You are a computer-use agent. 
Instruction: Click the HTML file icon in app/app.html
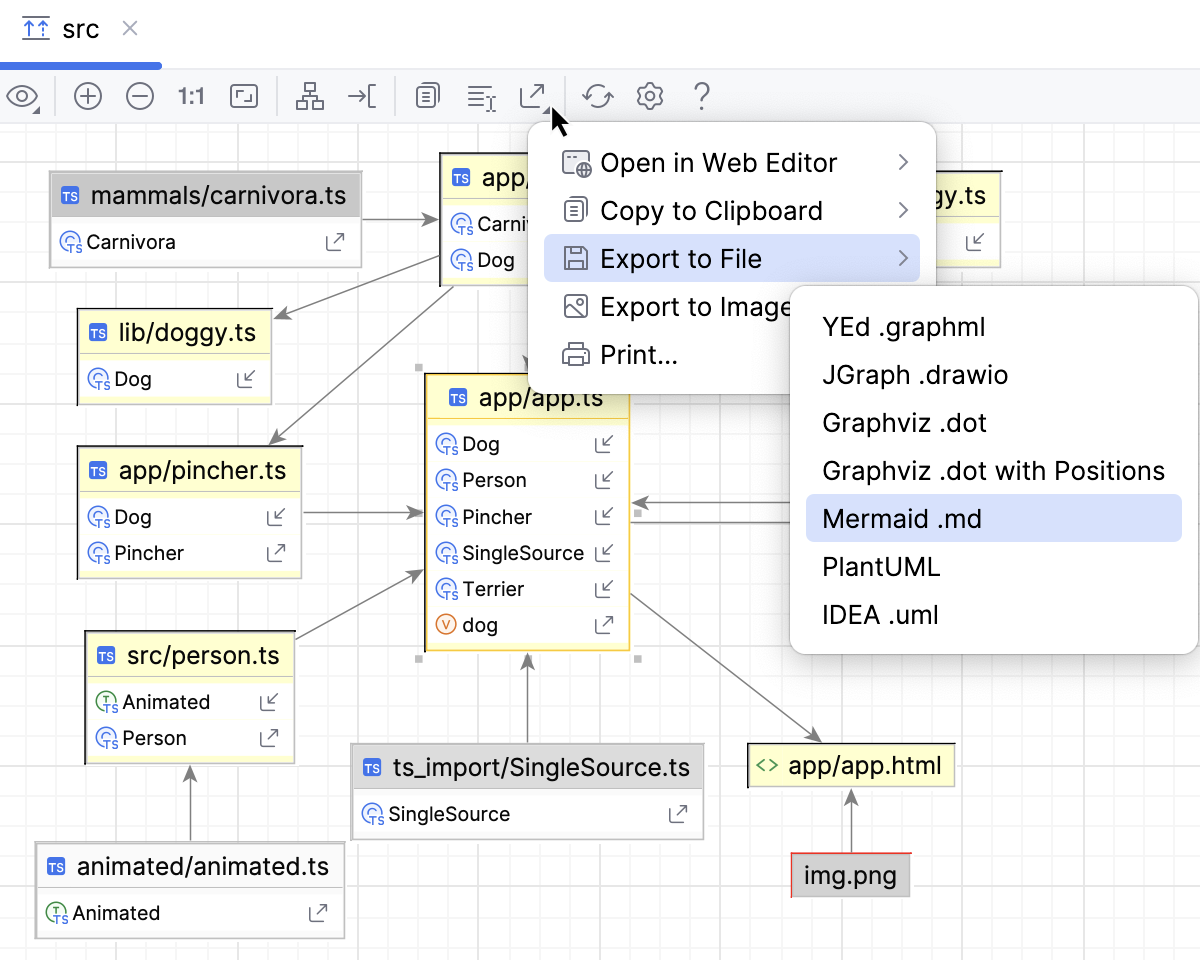tap(767, 766)
